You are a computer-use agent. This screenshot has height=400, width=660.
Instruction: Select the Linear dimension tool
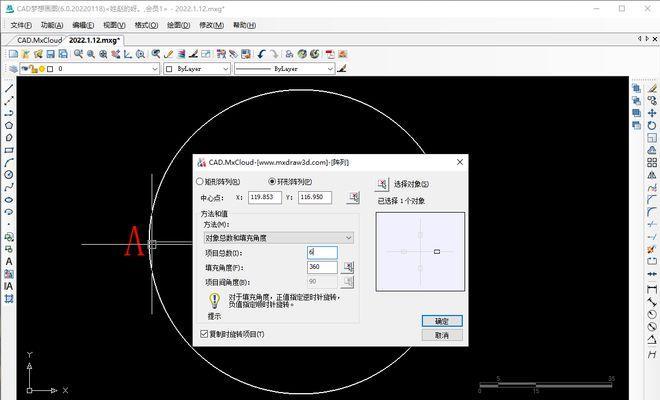pyautogui.click(x=652, y=289)
